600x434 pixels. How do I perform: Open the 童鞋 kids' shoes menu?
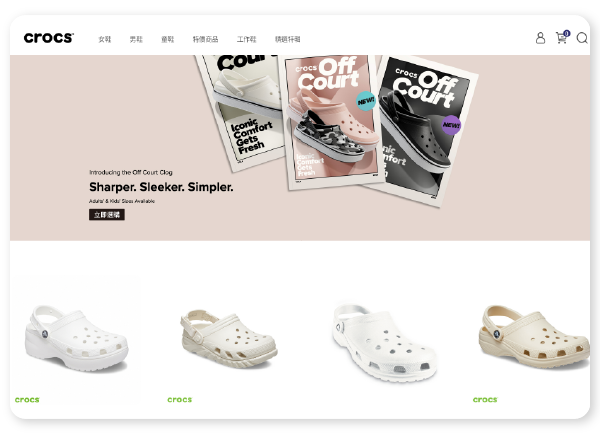[167, 39]
